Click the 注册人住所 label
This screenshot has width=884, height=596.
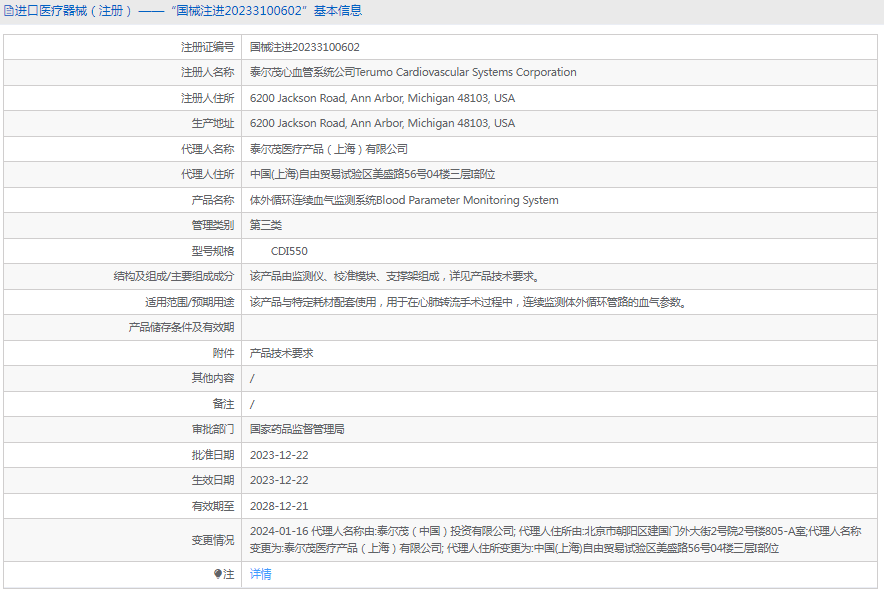[x=207, y=98]
